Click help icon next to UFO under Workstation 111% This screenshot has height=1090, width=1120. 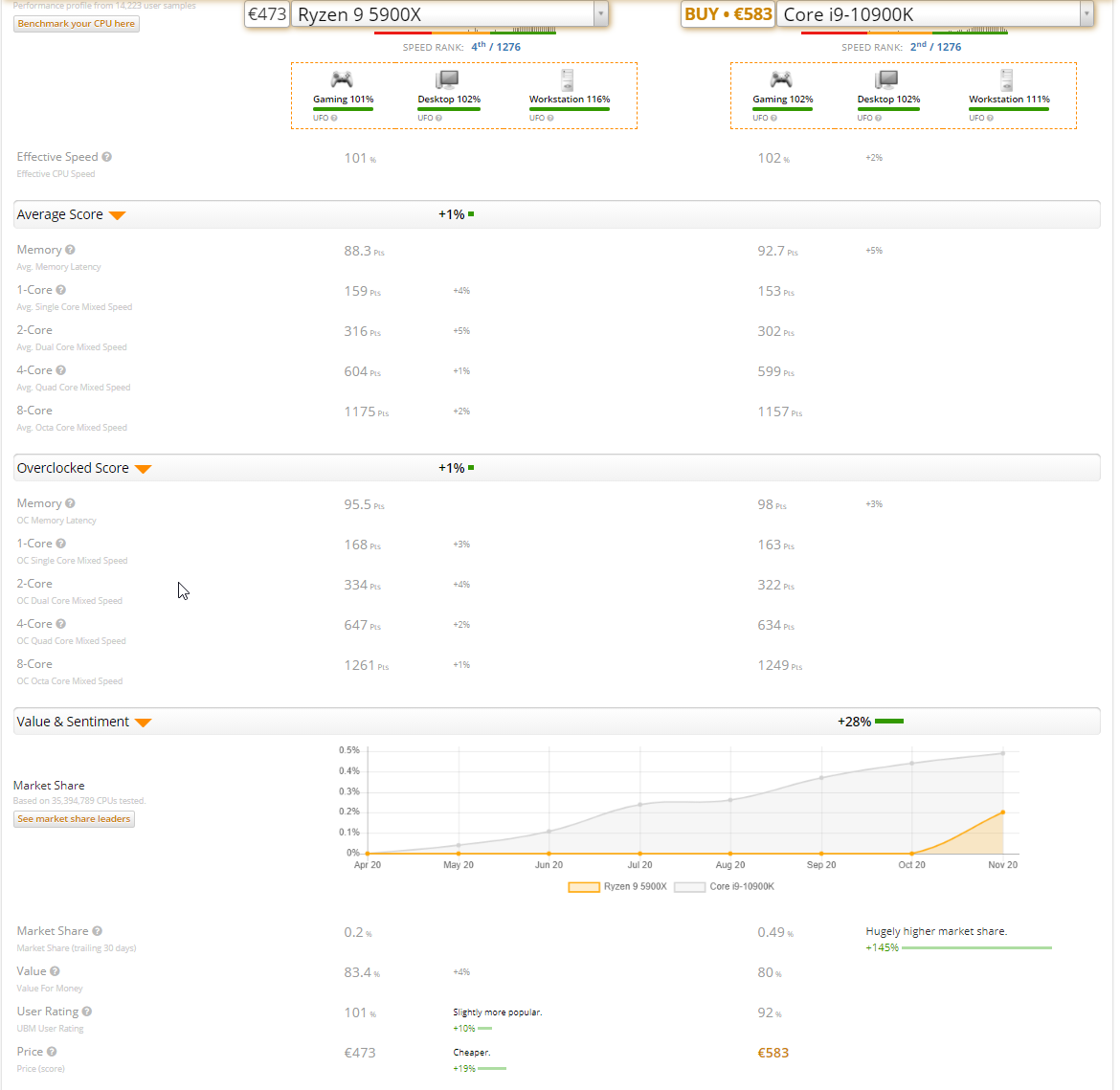(990, 118)
